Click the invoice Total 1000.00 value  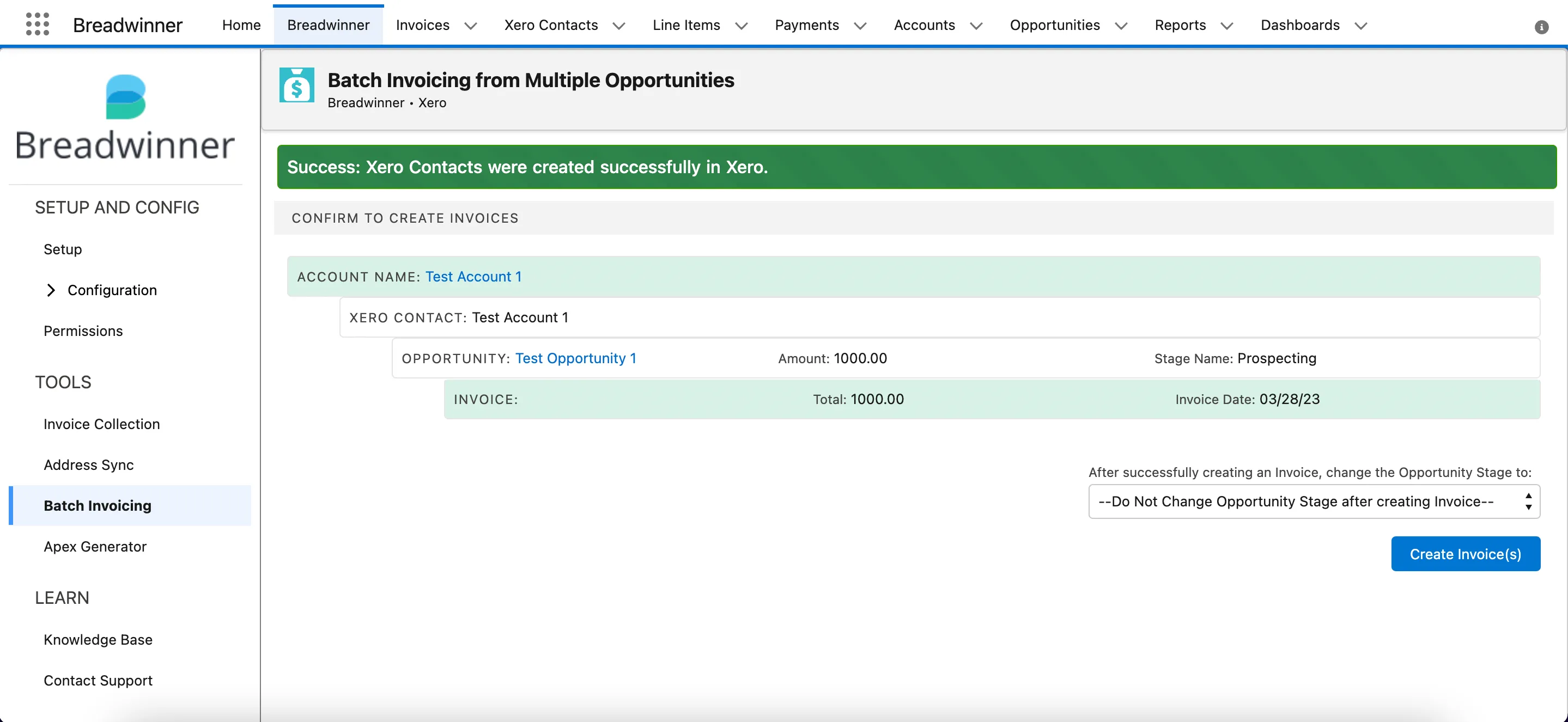click(x=877, y=399)
